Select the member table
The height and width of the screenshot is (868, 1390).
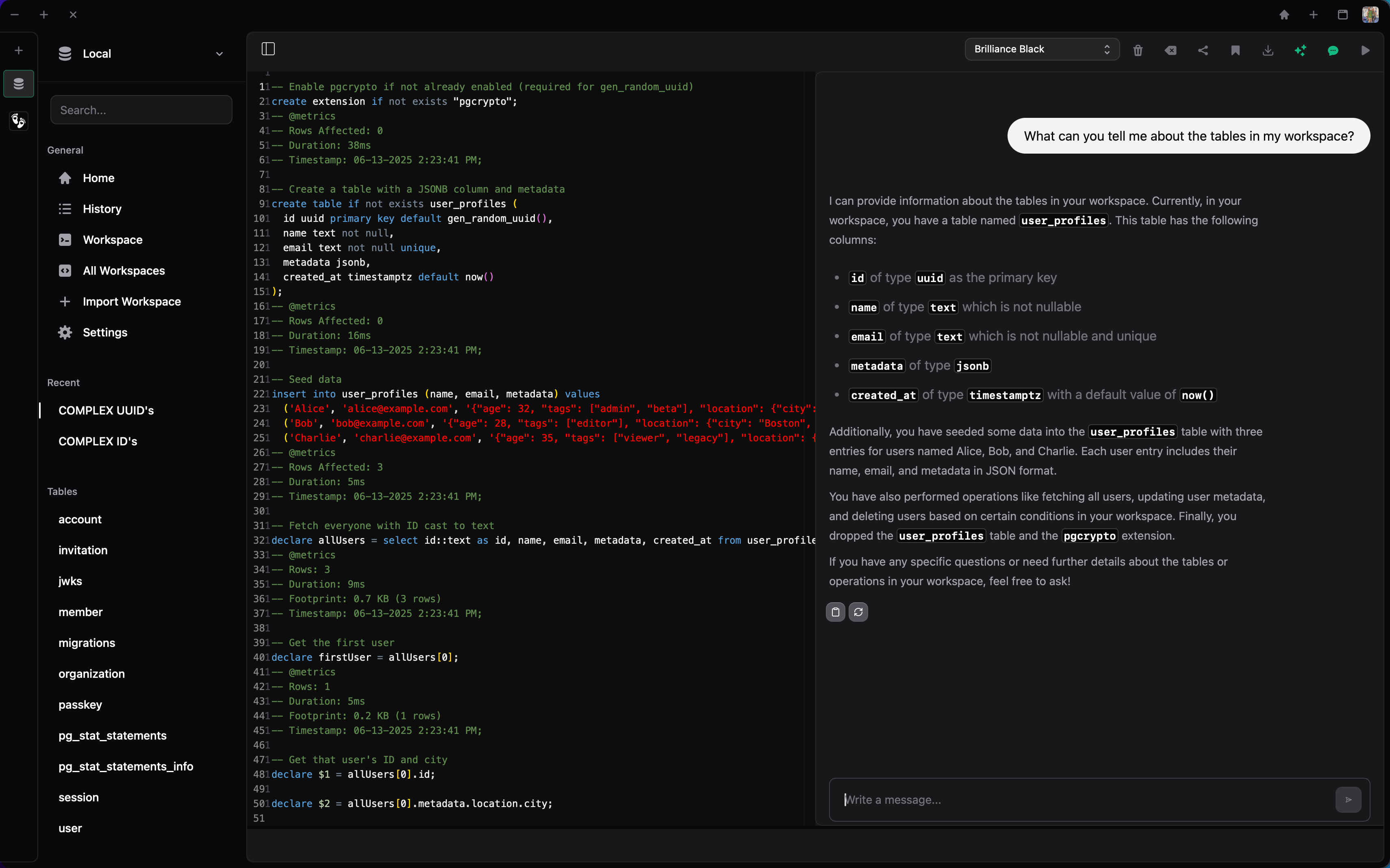[80, 612]
